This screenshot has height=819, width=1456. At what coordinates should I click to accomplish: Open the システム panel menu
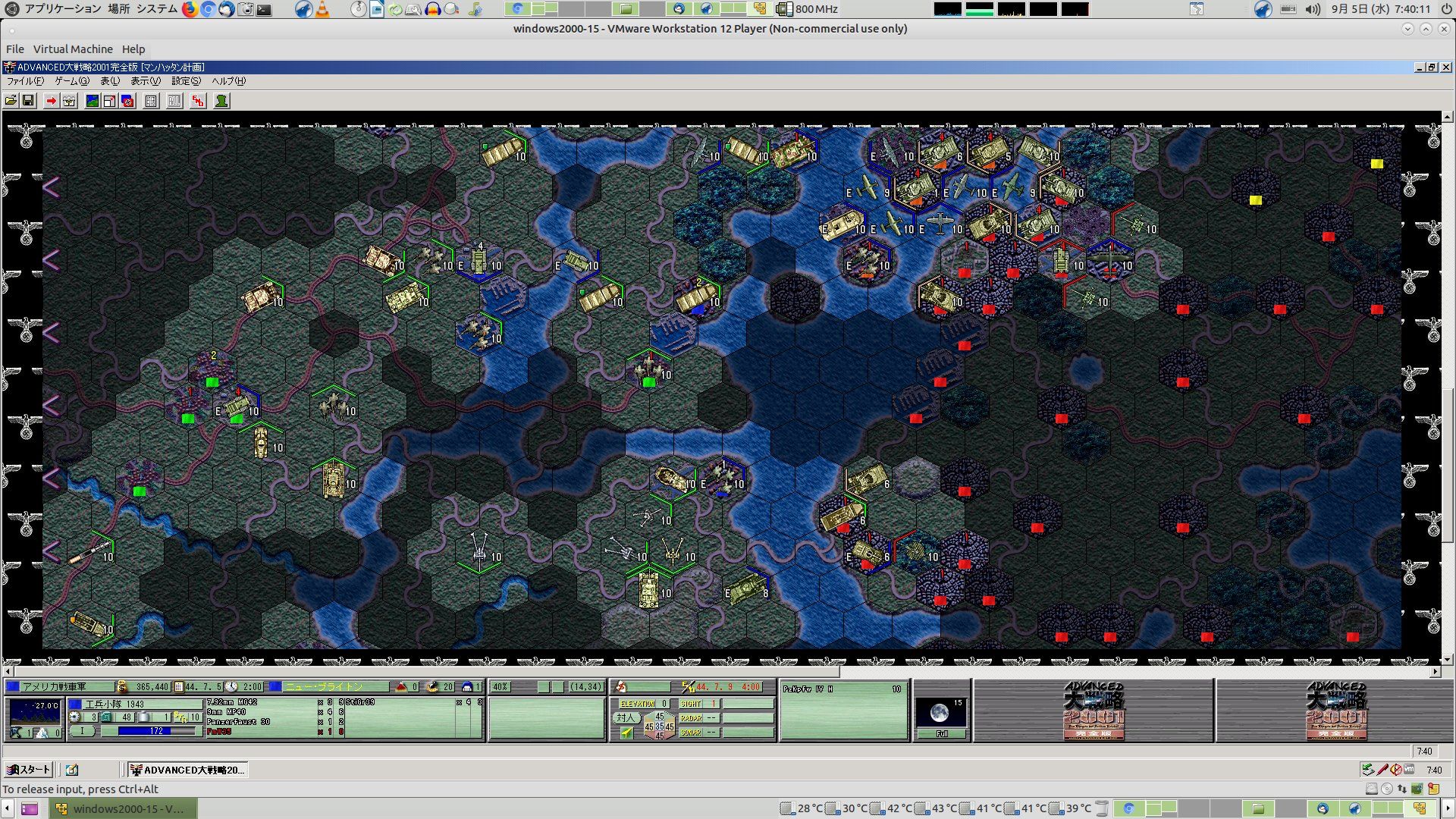coord(157,9)
